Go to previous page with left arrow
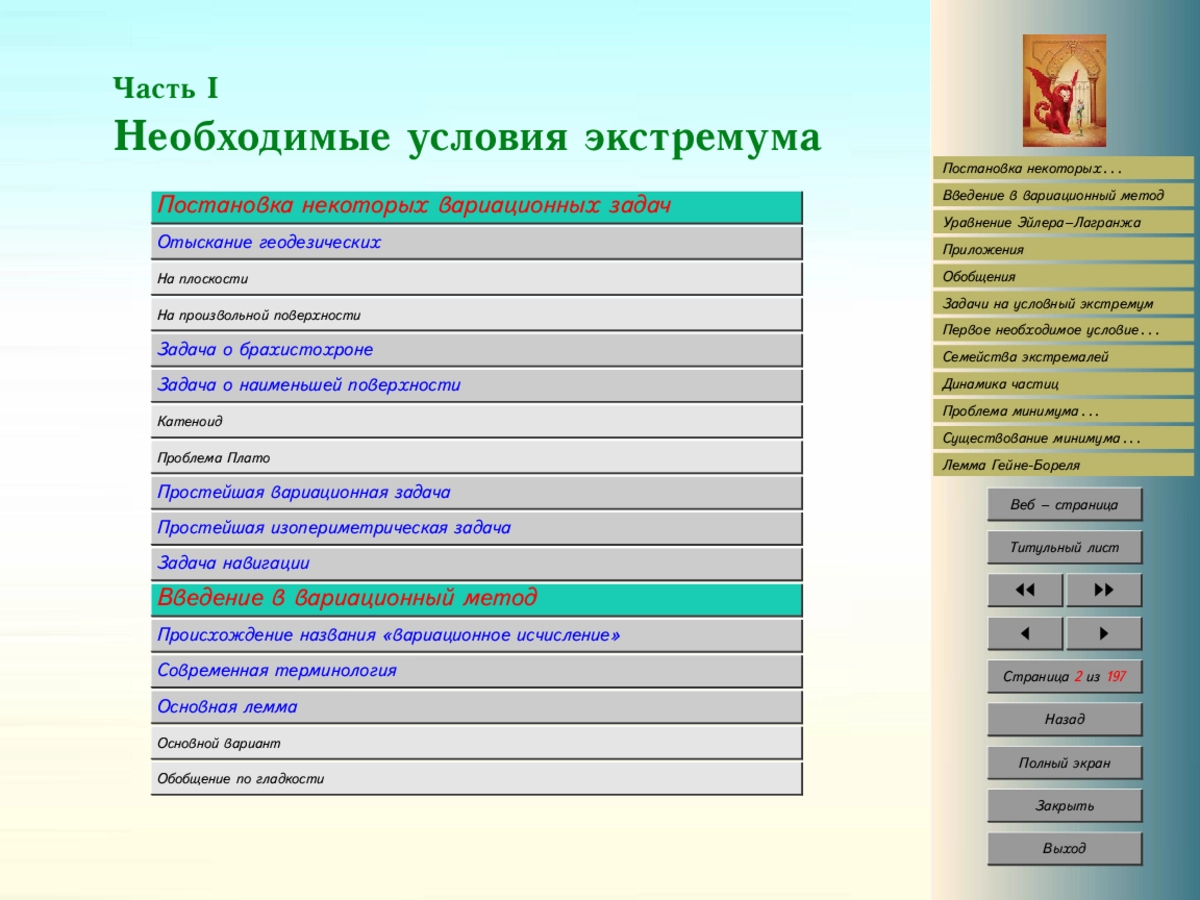 point(1025,634)
